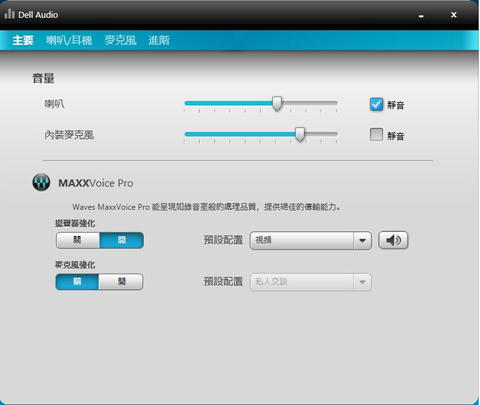Open the greyed-out 私人交談 preset dropdown

click(x=311, y=282)
